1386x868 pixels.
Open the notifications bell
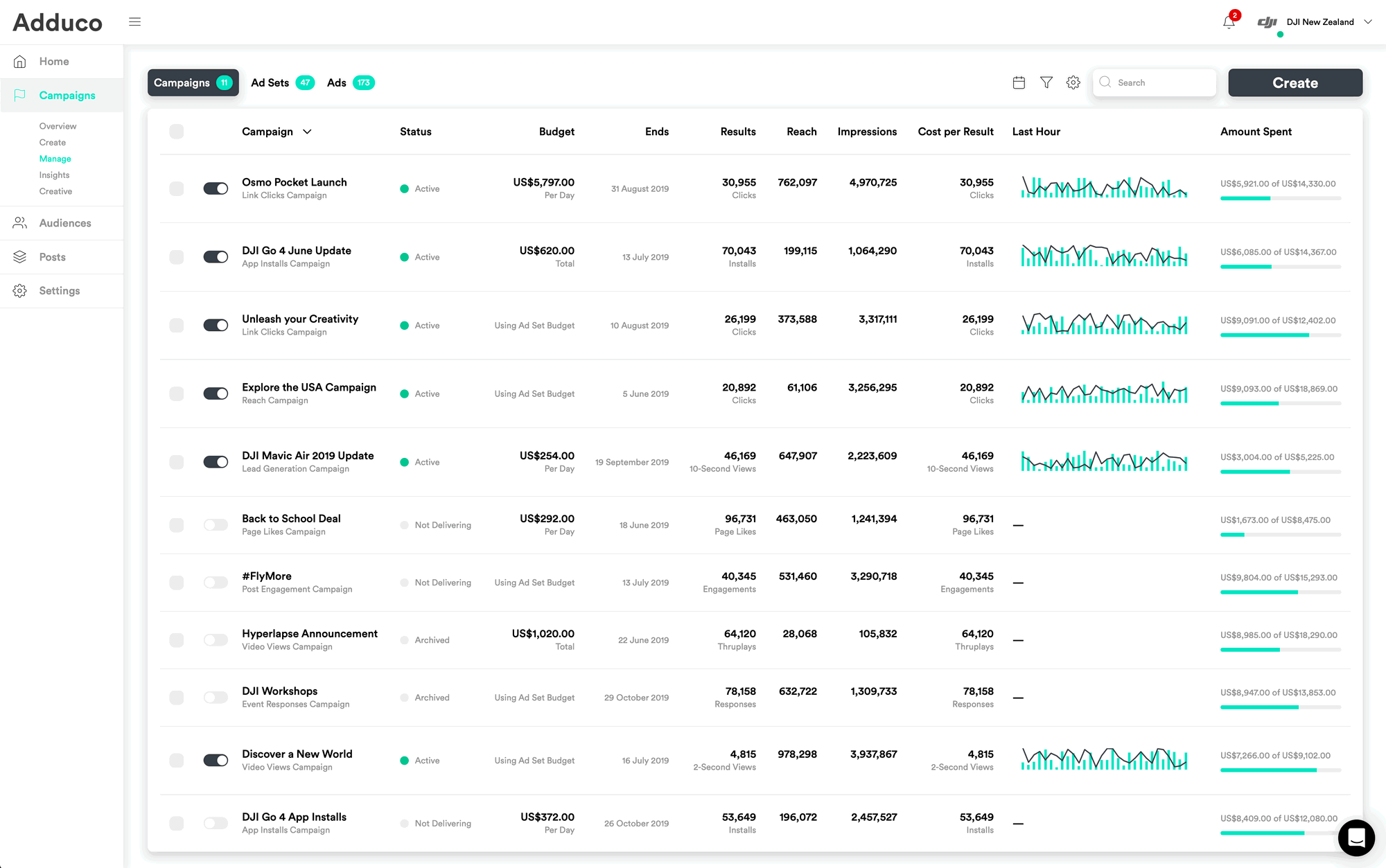[x=1229, y=22]
